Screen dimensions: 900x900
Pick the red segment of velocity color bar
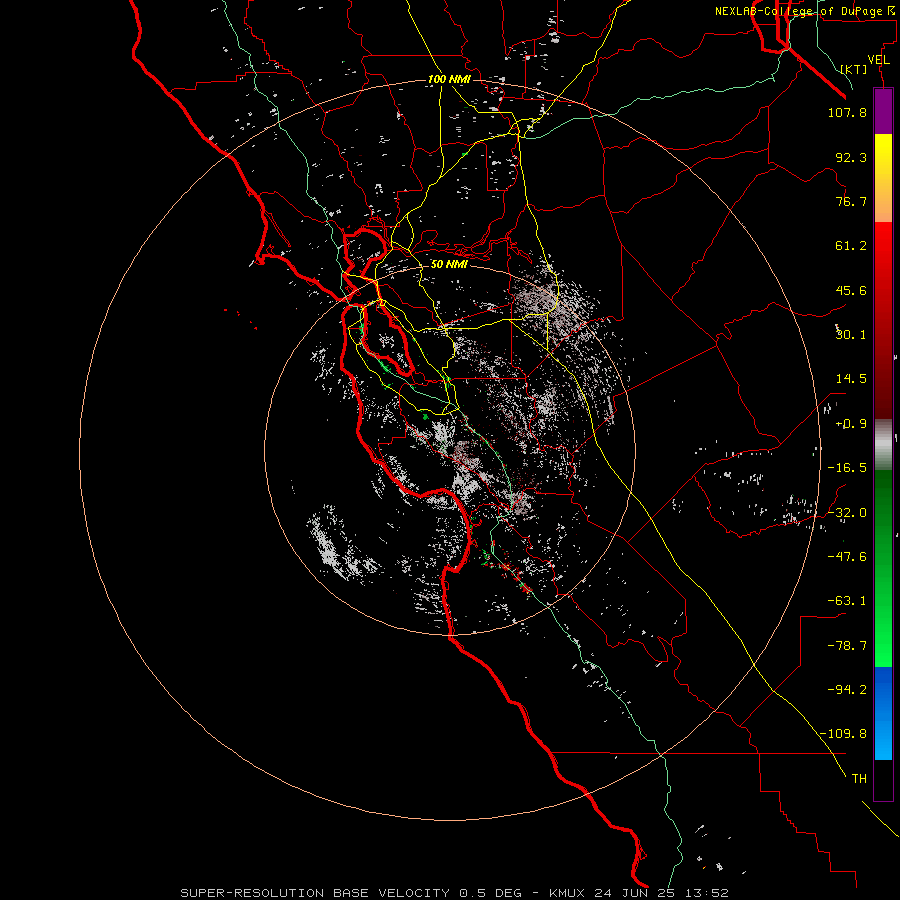(x=883, y=320)
